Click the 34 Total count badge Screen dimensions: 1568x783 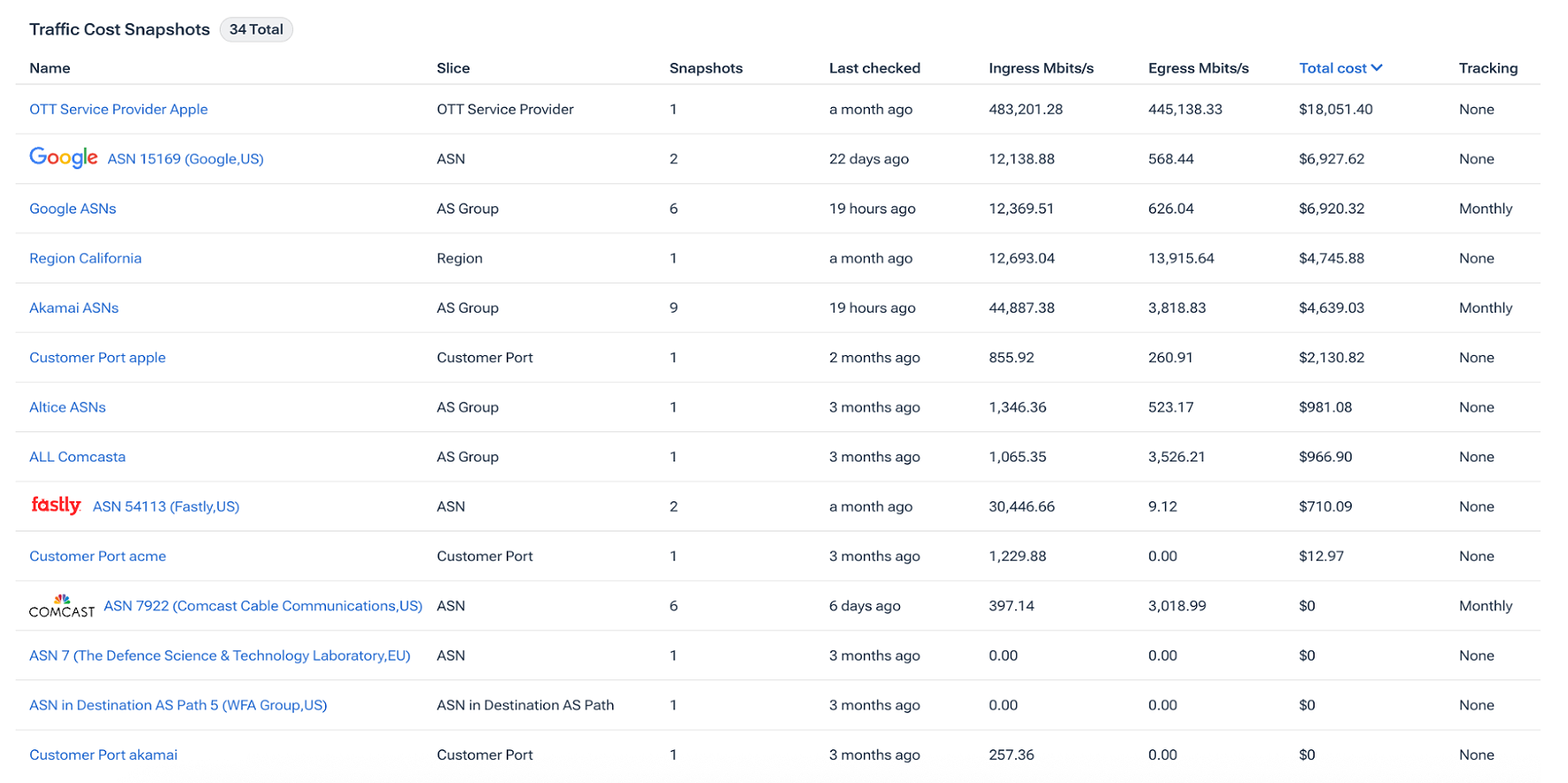pos(256,29)
